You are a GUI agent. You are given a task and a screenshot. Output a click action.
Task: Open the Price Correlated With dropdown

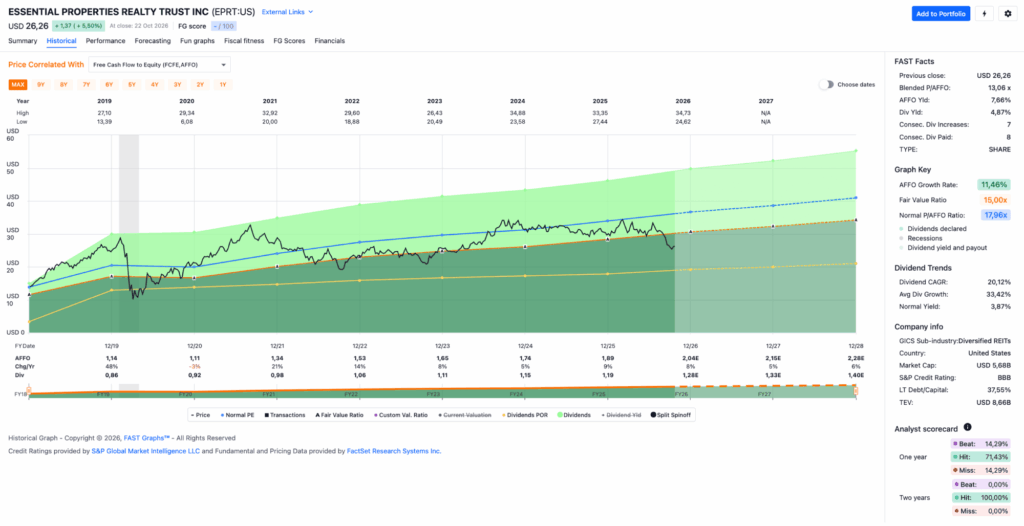[x=159, y=65]
